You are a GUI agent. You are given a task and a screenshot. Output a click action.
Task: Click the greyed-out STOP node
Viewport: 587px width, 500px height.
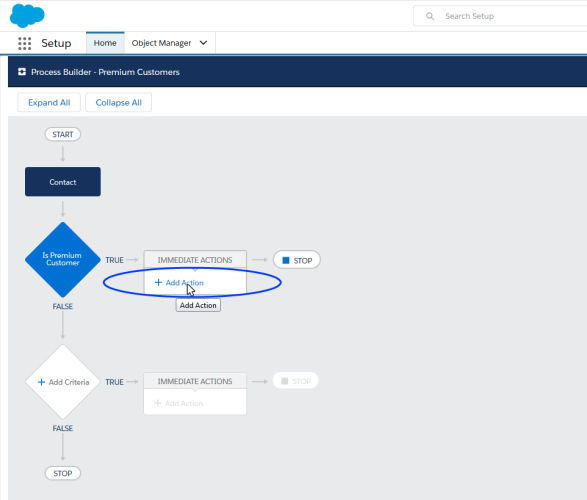296,381
